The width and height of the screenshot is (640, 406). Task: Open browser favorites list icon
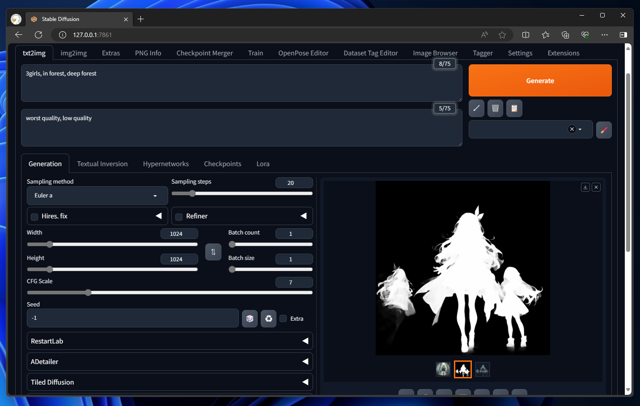pyautogui.click(x=545, y=35)
